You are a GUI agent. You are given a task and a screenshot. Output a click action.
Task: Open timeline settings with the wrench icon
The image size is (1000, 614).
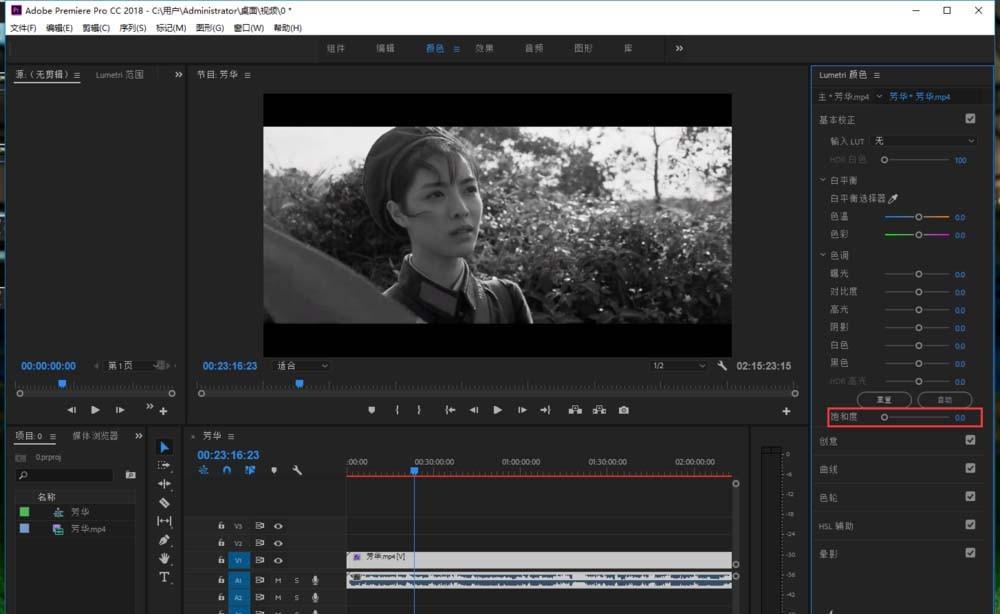click(295, 469)
